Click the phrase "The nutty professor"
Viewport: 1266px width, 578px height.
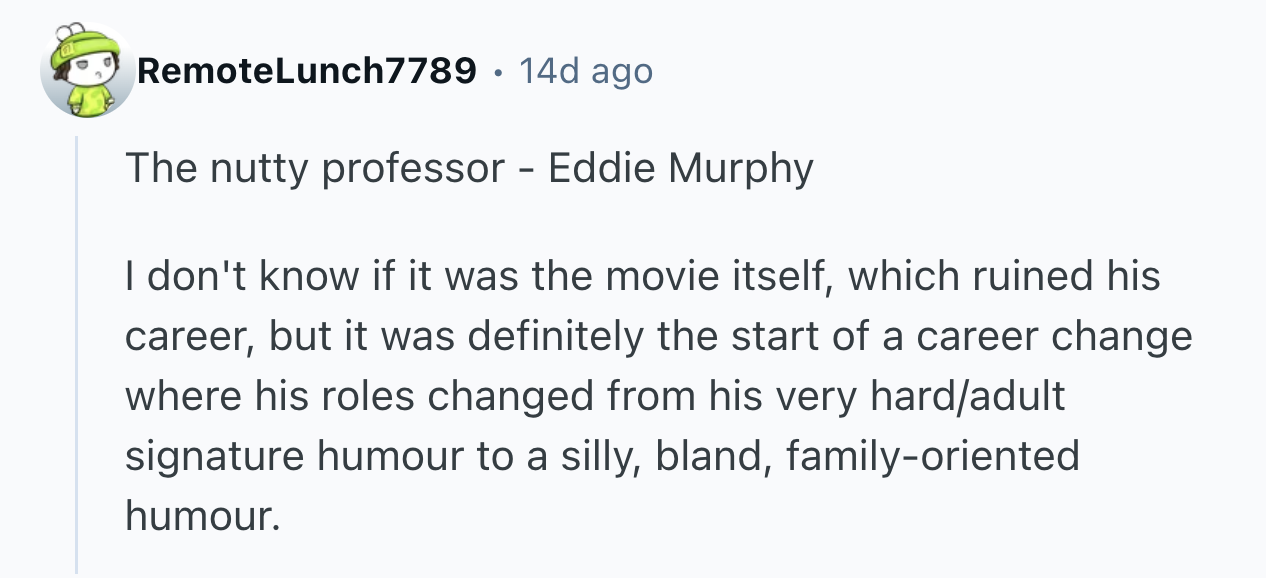(314, 169)
